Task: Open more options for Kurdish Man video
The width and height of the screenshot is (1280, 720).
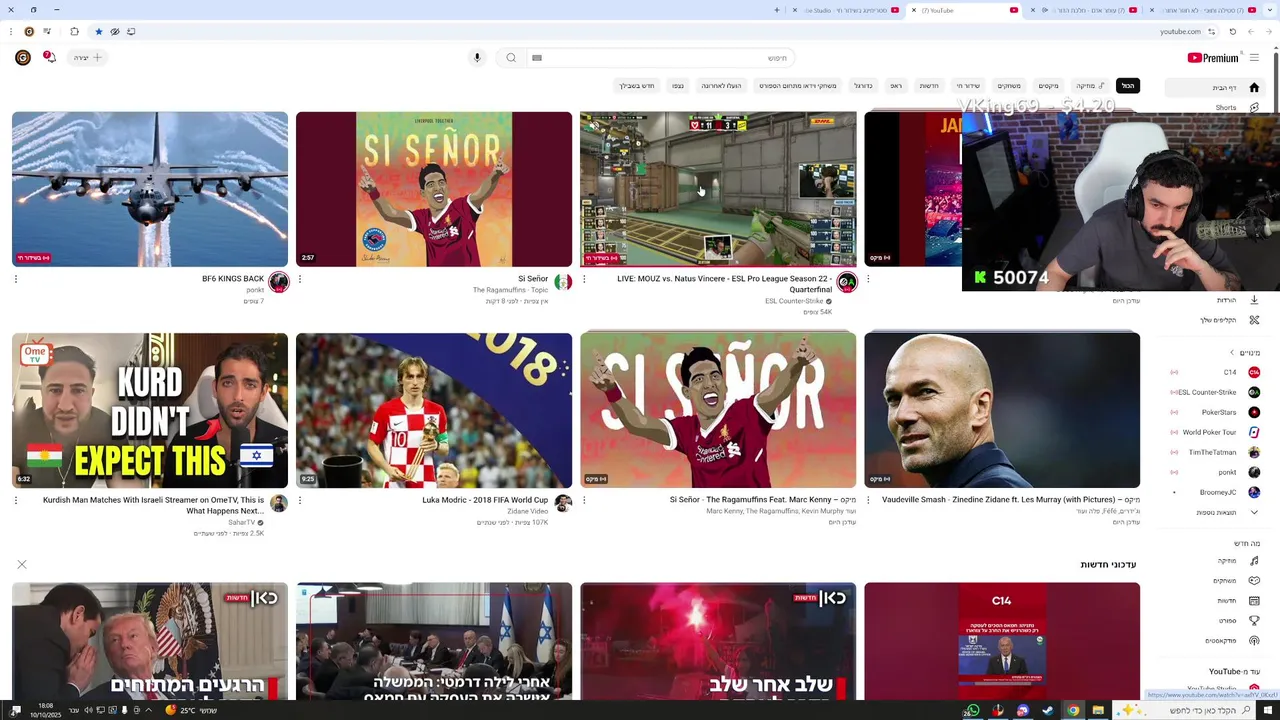Action: [16, 500]
